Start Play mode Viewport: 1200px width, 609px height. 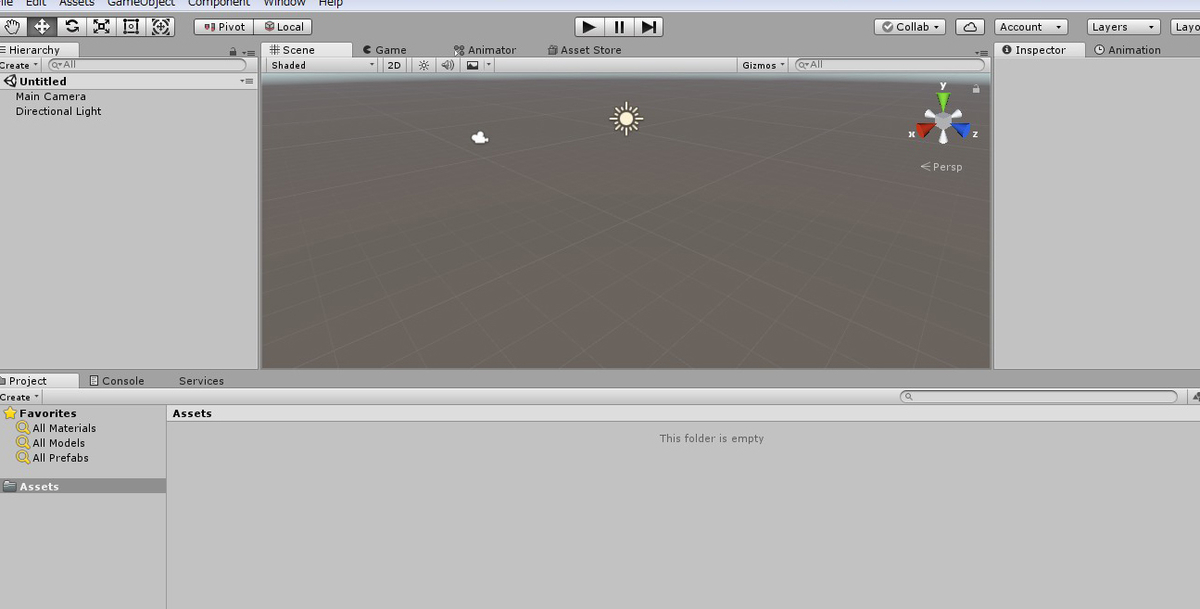(590, 27)
